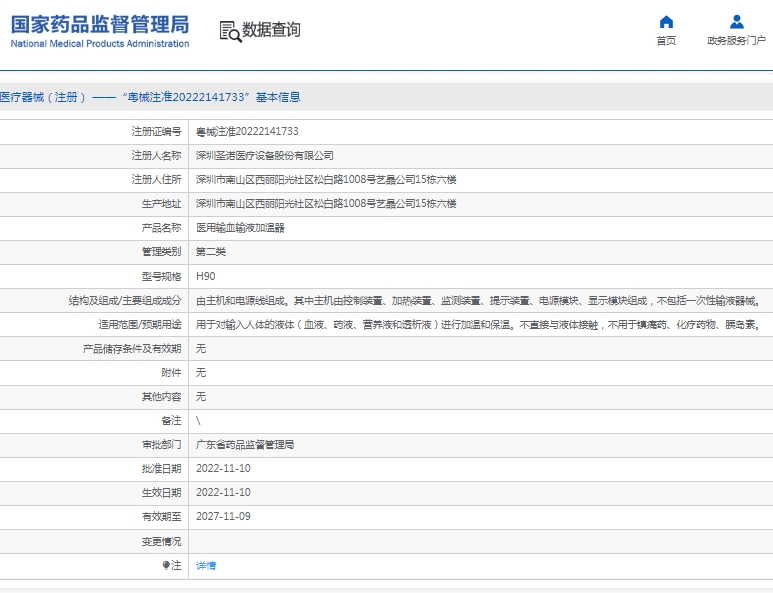Screen dimensions: 773x593
Task: Click the 其他内容 label
Action: coord(161,397)
